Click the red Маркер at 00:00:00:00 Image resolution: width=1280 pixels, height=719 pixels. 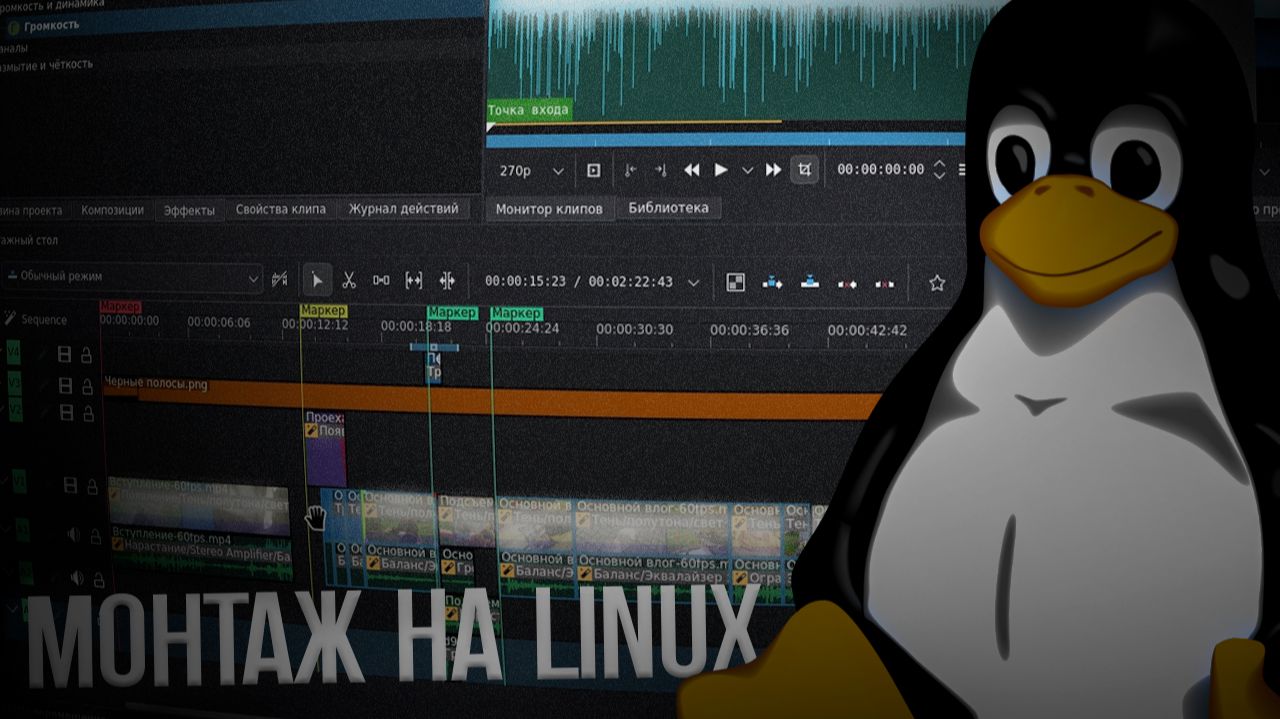click(x=120, y=308)
